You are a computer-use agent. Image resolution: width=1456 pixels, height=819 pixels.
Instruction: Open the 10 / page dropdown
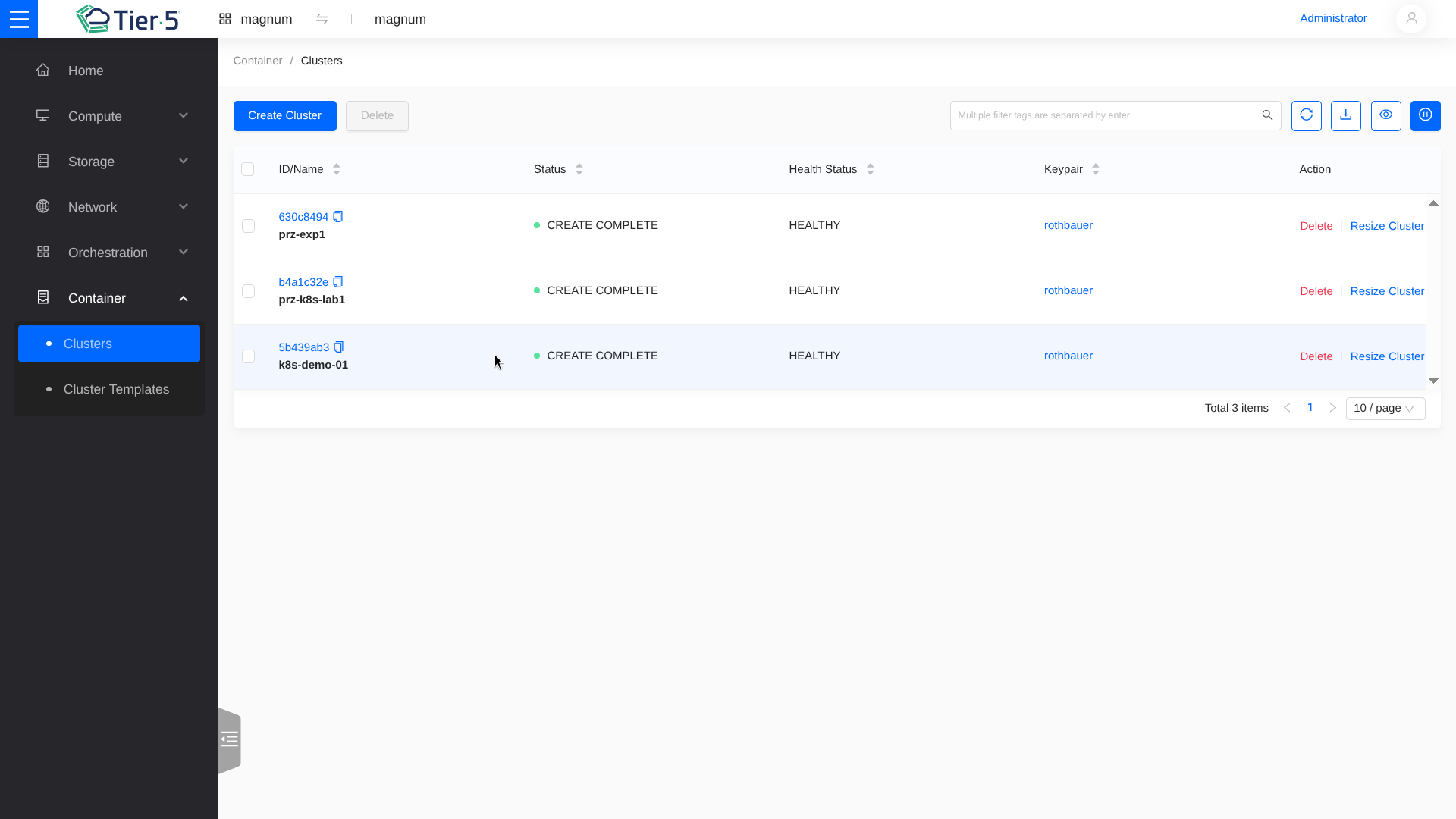coord(1385,409)
